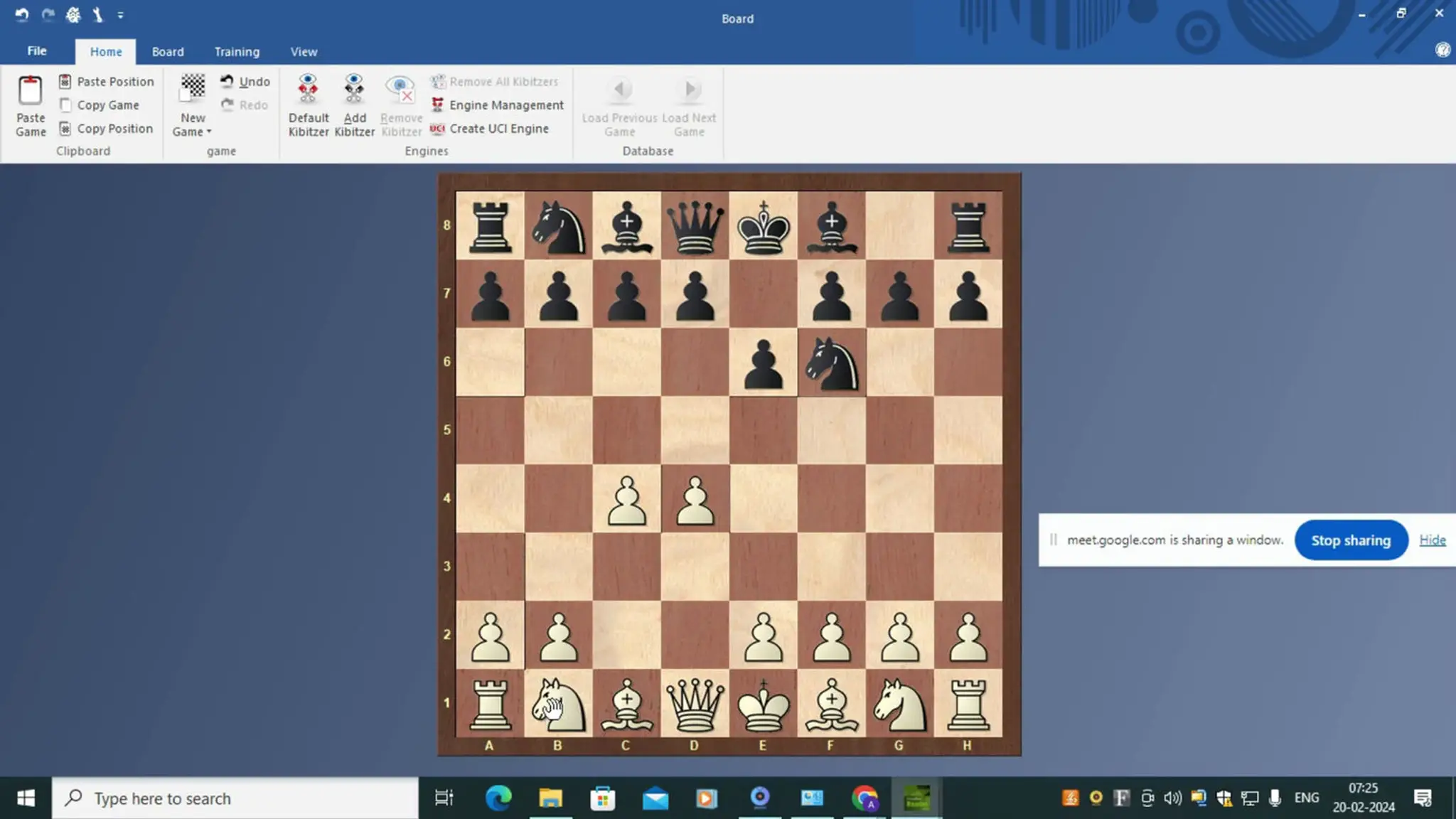Open Engine Management
This screenshot has width=1456, height=819.
point(505,105)
